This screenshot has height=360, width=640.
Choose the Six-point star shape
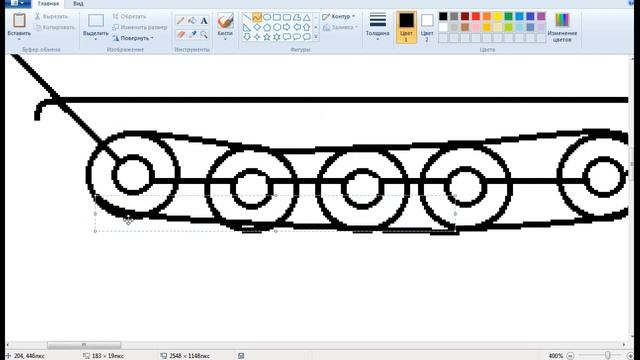point(277,37)
